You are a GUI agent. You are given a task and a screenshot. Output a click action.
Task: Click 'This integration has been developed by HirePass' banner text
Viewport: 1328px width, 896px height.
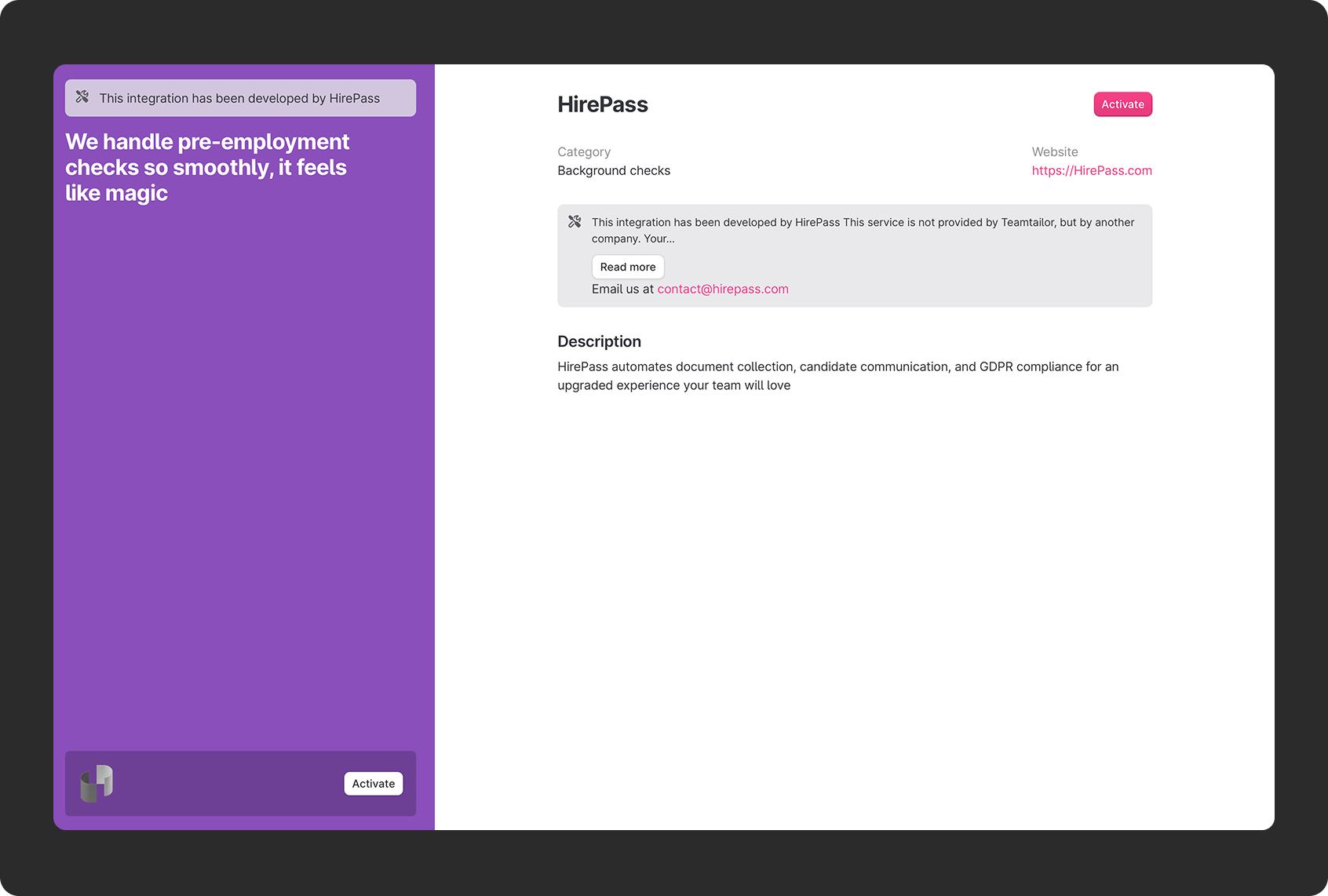239,98
